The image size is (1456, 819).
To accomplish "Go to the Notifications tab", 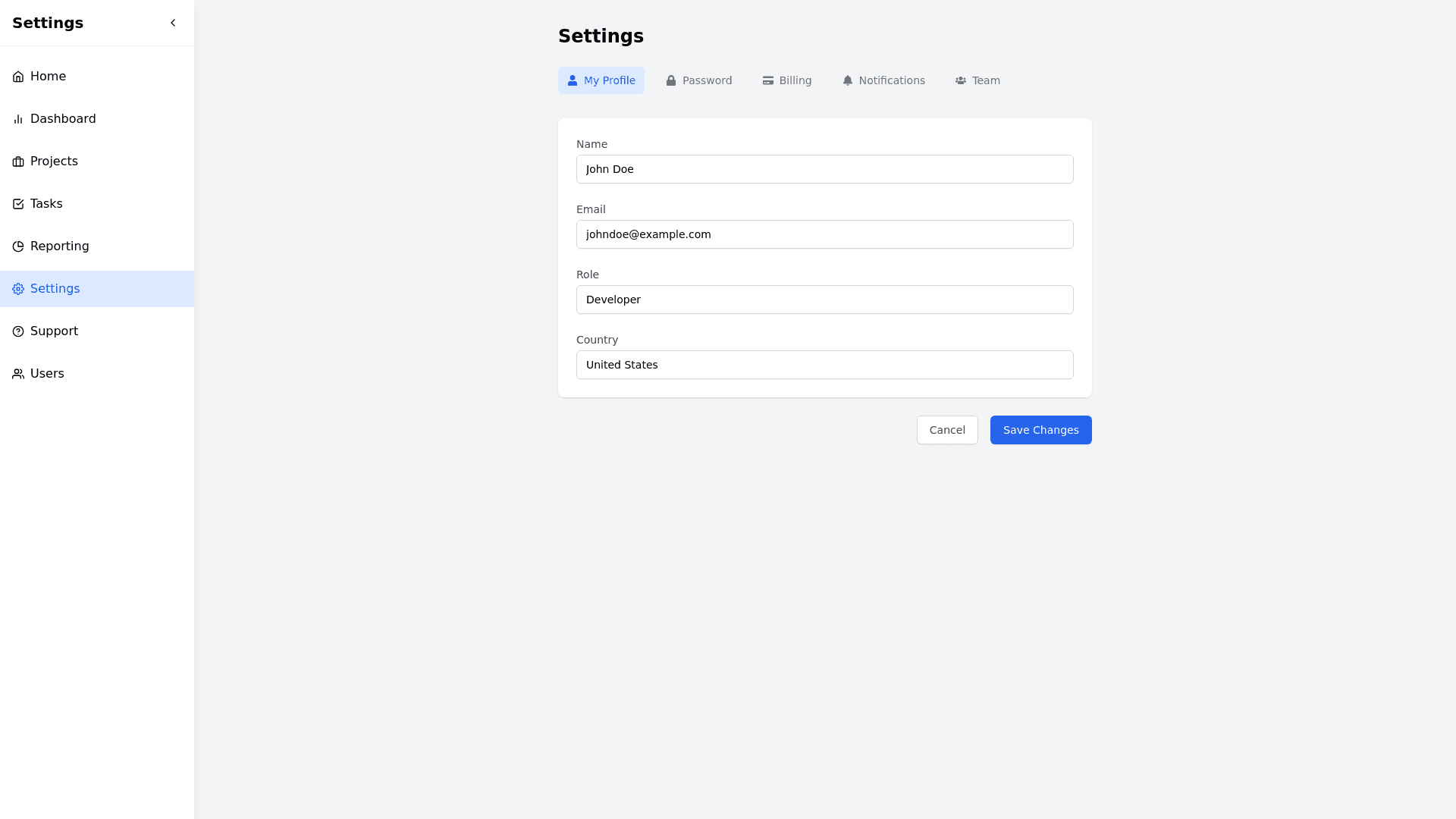I will click(883, 80).
